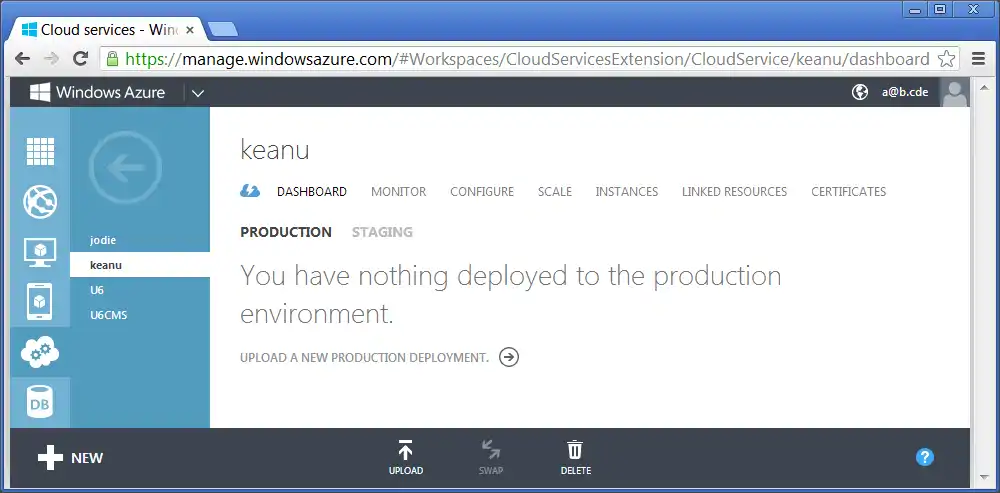
Task: Bookmark page with star icon
Action: pyautogui.click(x=946, y=59)
